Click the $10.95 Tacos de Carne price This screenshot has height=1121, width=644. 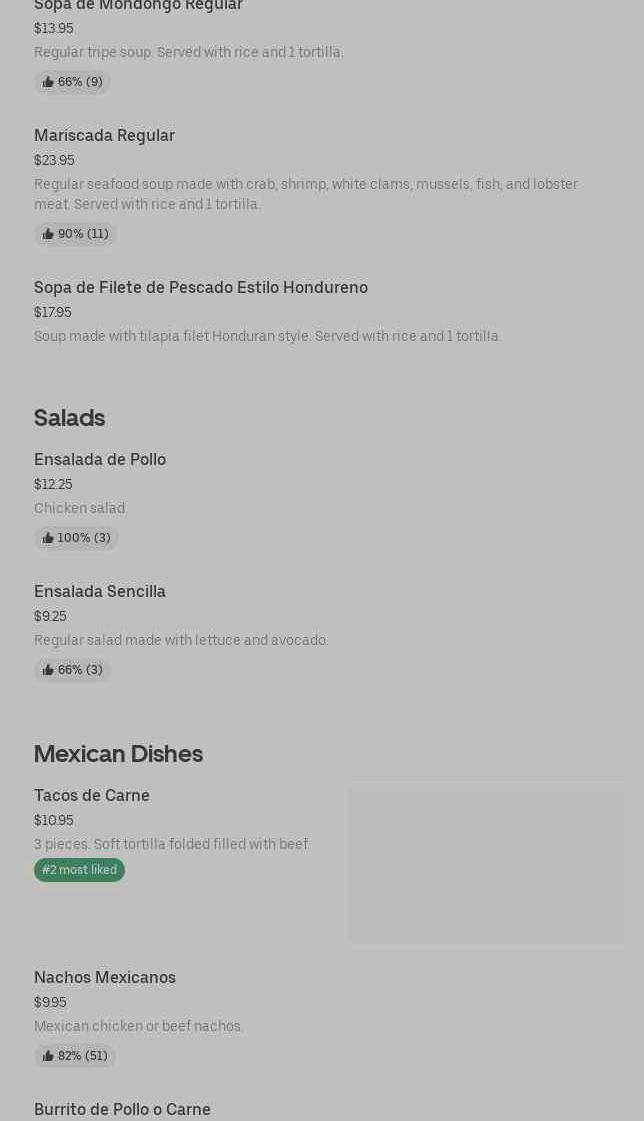click(x=54, y=820)
